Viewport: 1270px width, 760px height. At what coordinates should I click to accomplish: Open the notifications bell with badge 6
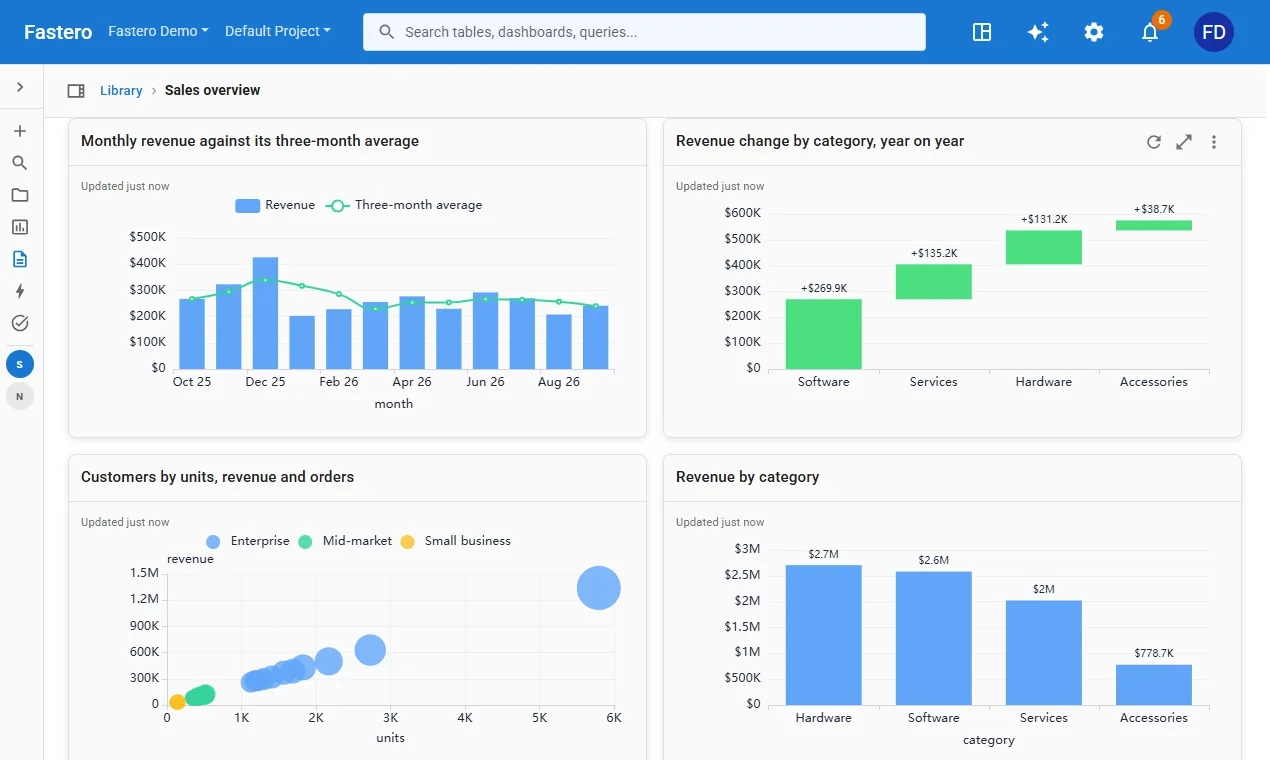tap(1152, 30)
